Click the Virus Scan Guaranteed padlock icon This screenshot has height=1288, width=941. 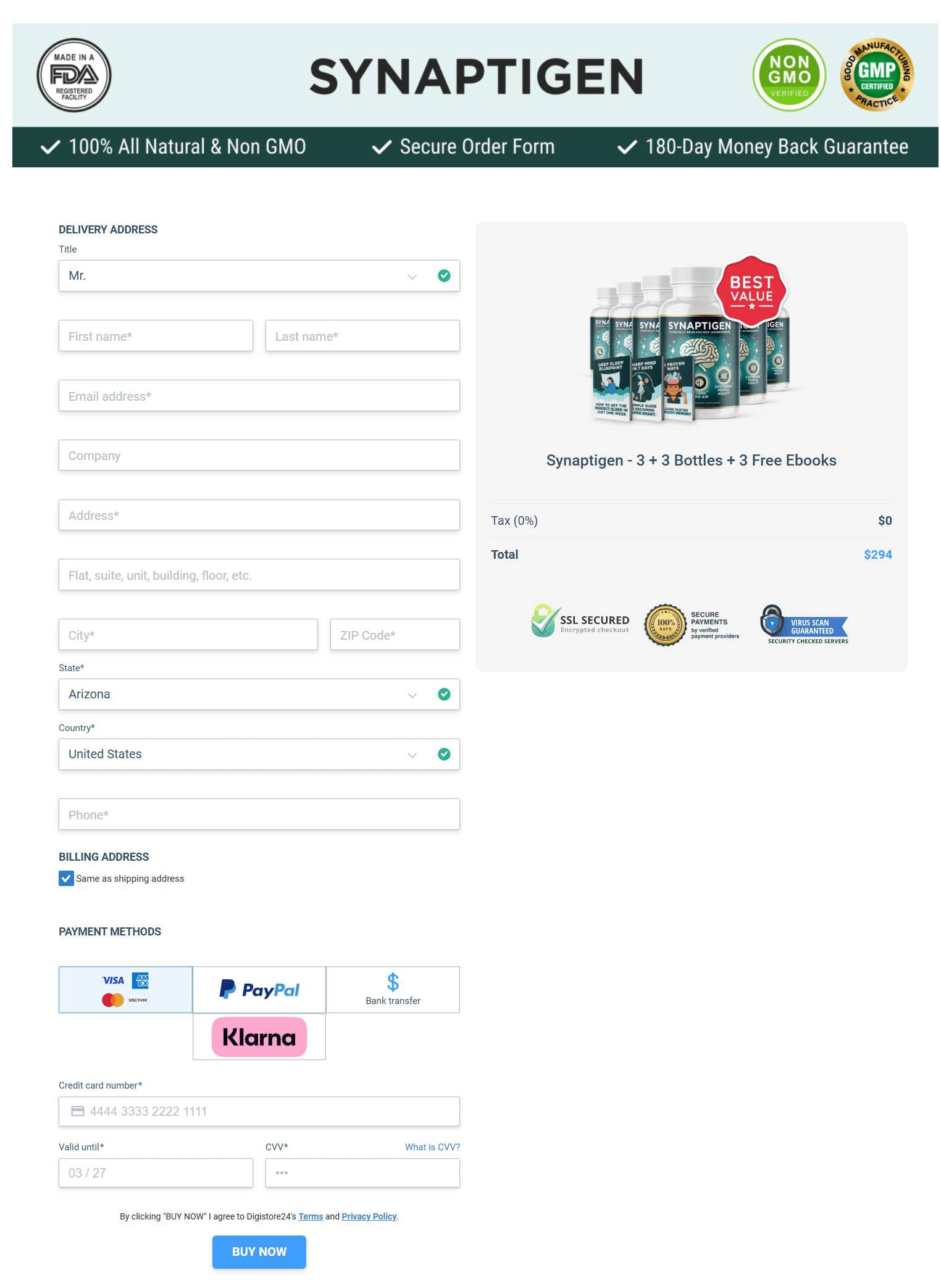(x=771, y=621)
